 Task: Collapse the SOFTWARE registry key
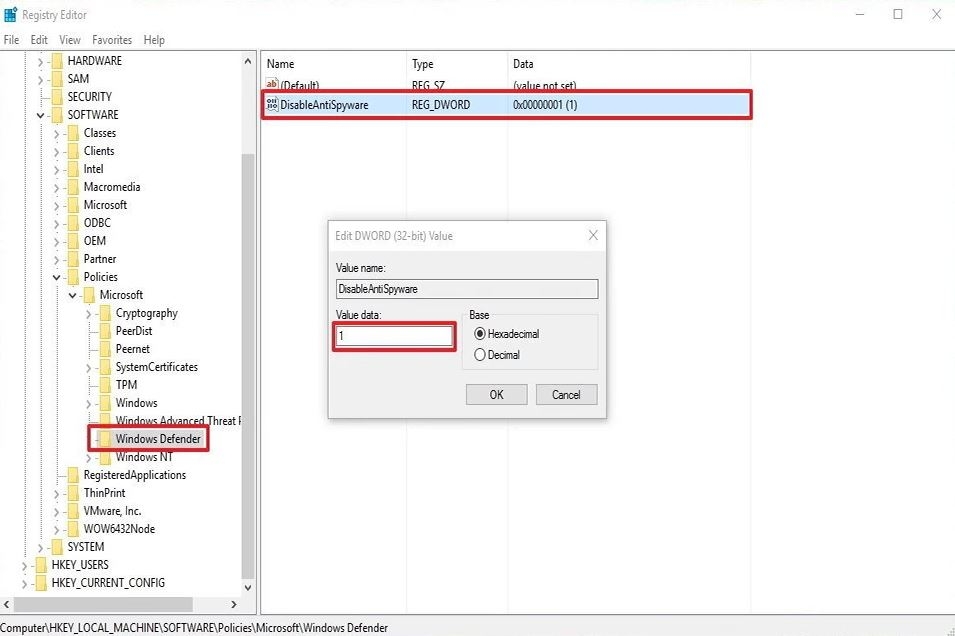coord(39,114)
